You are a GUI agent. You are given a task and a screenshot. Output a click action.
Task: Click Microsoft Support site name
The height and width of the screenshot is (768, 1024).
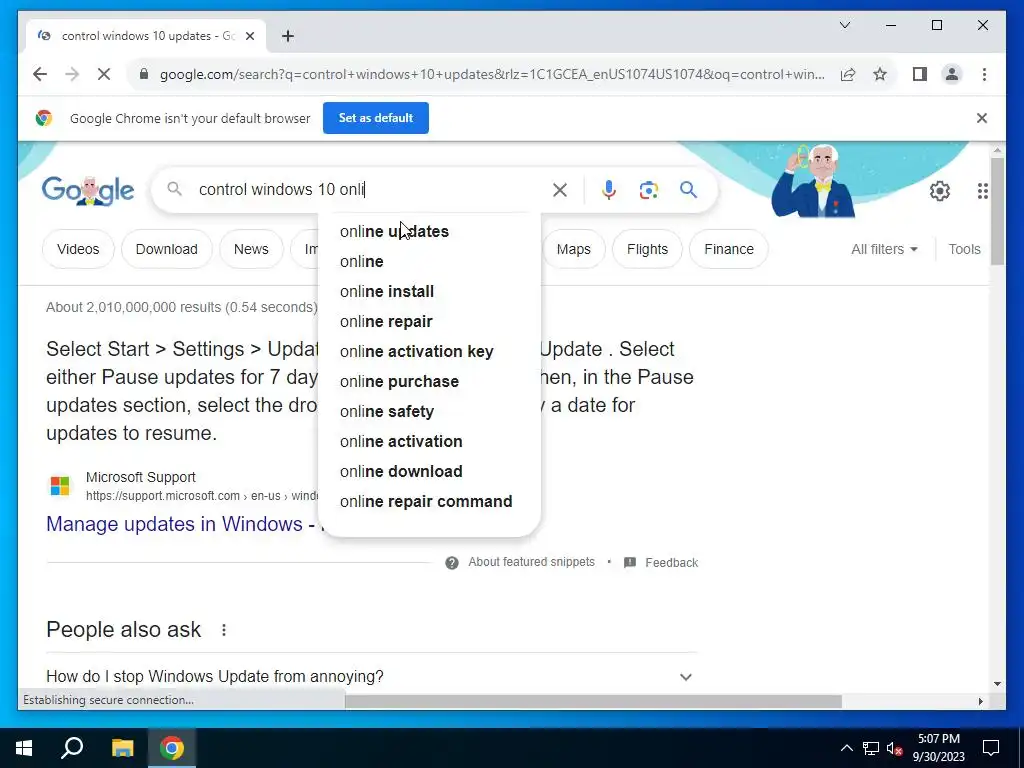[x=140, y=477]
